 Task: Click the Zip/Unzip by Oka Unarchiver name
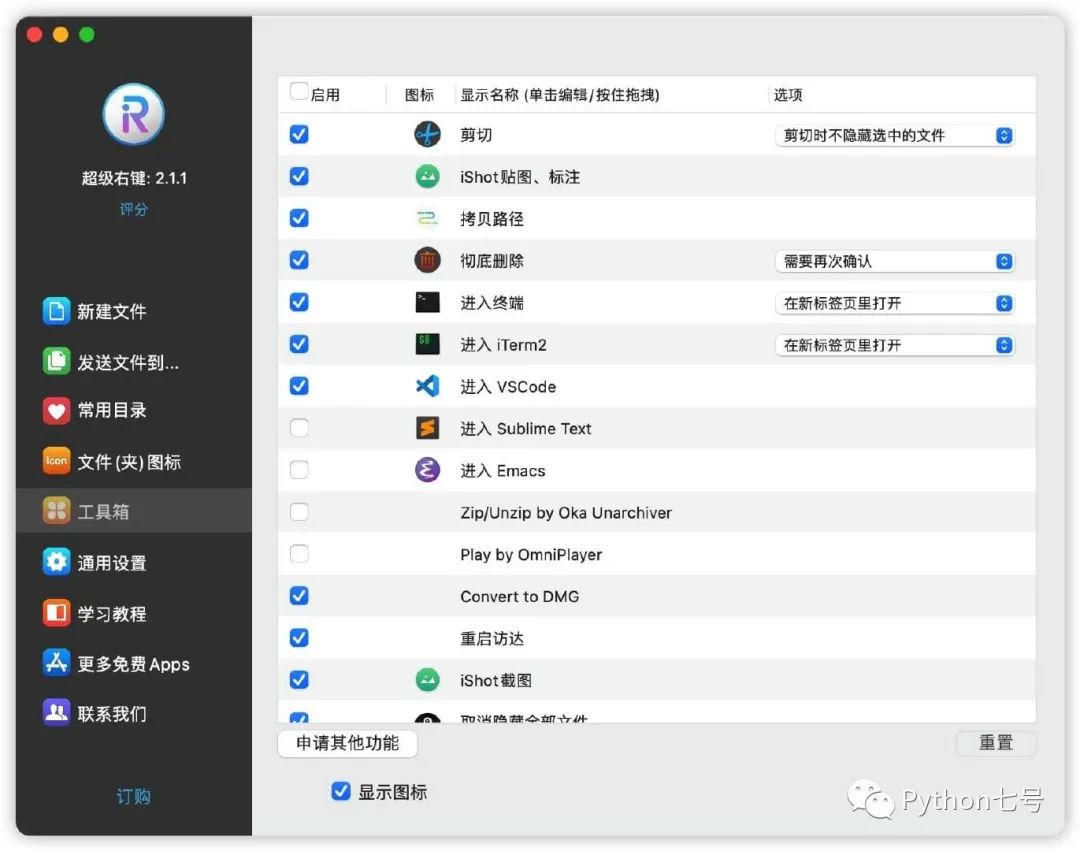point(565,513)
